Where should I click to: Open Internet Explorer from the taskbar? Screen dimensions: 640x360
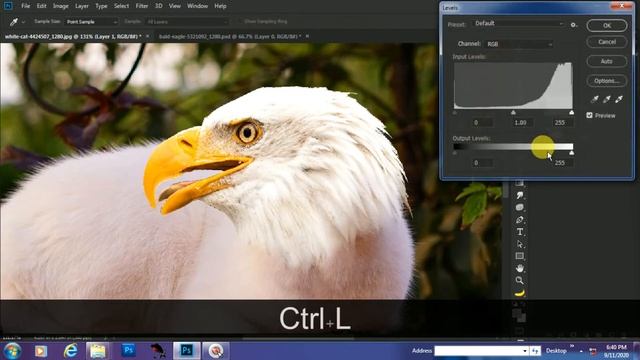(71, 351)
